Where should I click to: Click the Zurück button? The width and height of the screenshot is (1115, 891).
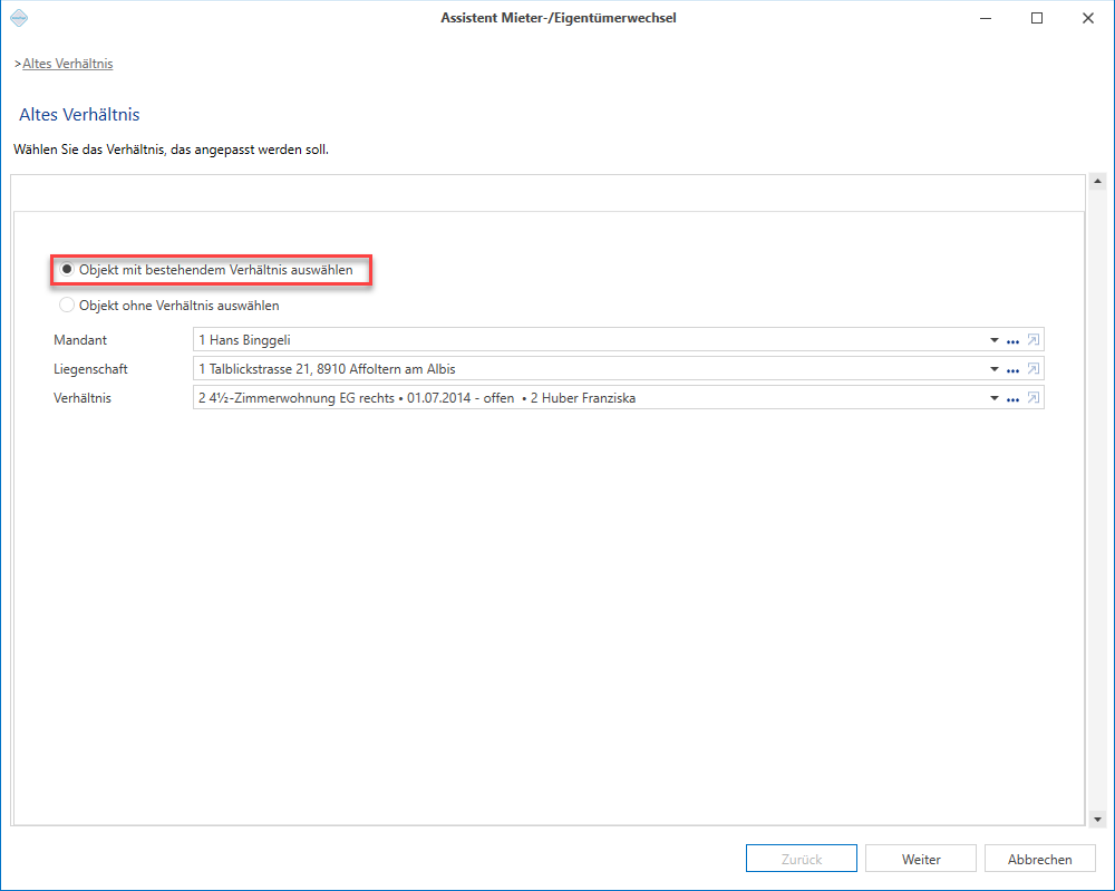[x=801, y=859]
